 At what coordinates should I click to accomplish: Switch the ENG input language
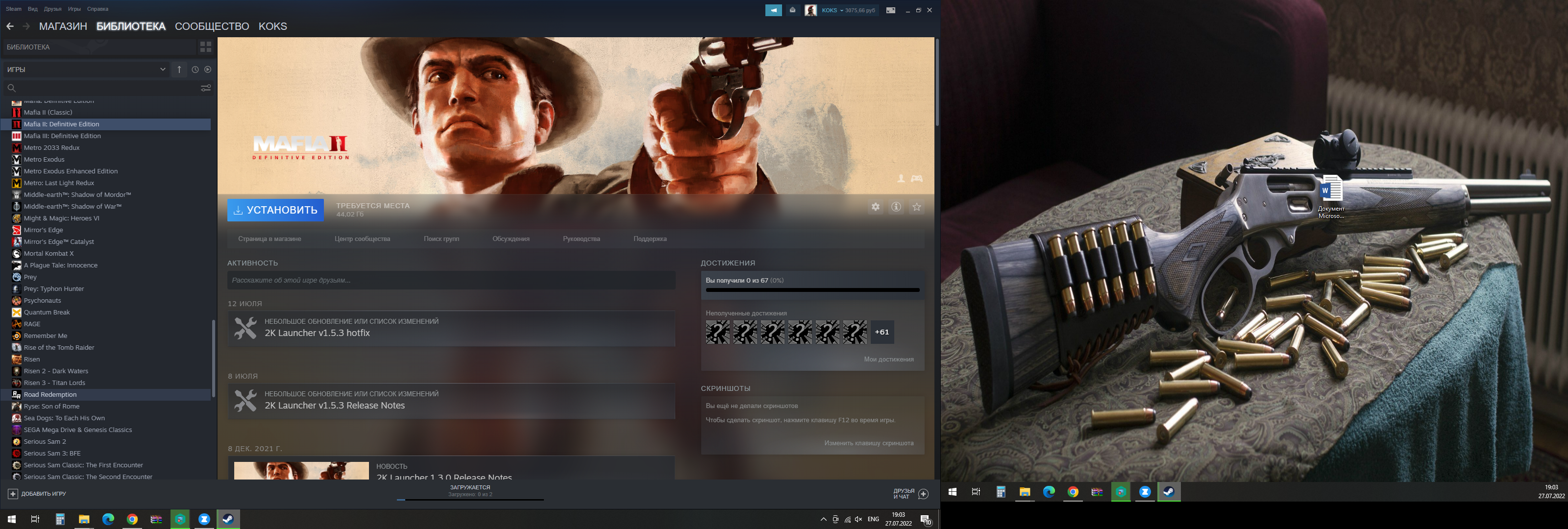(874, 519)
